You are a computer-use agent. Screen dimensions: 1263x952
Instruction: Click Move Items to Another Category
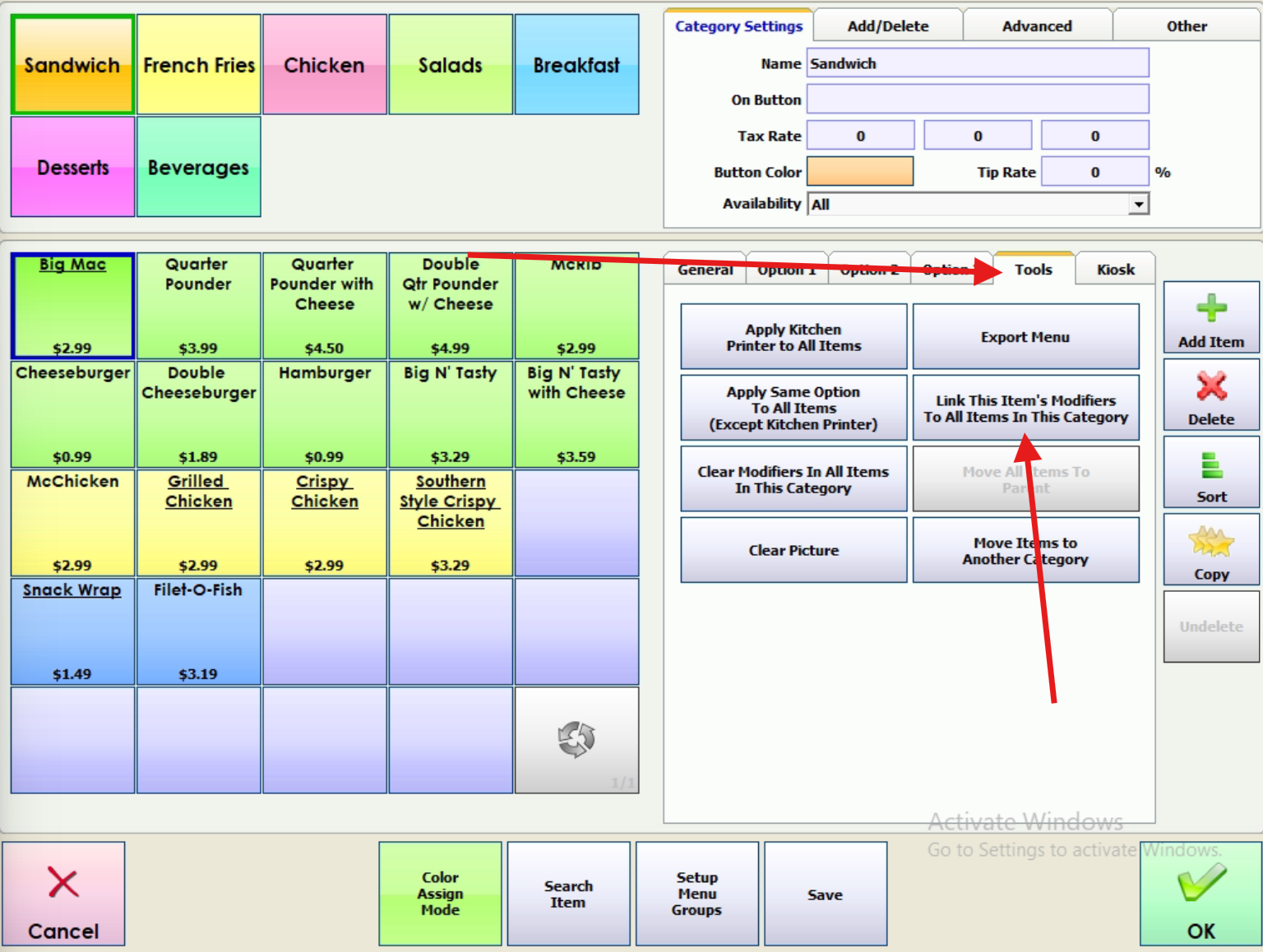click(x=1025, y=550)
